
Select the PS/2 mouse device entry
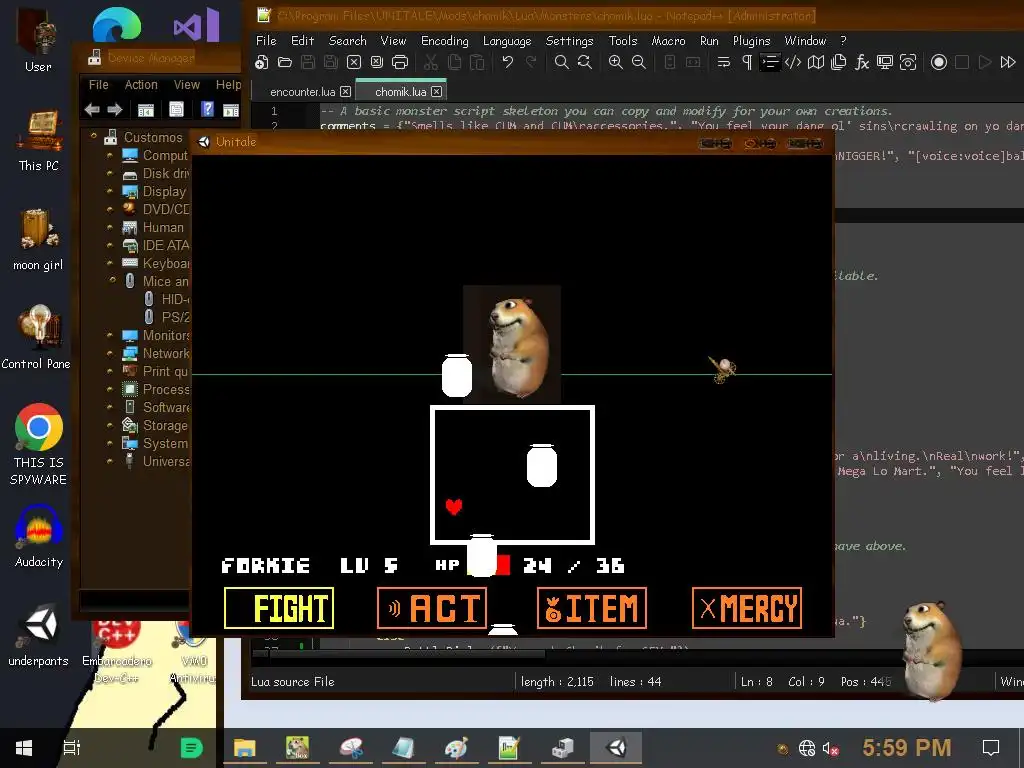coord(167,317)
